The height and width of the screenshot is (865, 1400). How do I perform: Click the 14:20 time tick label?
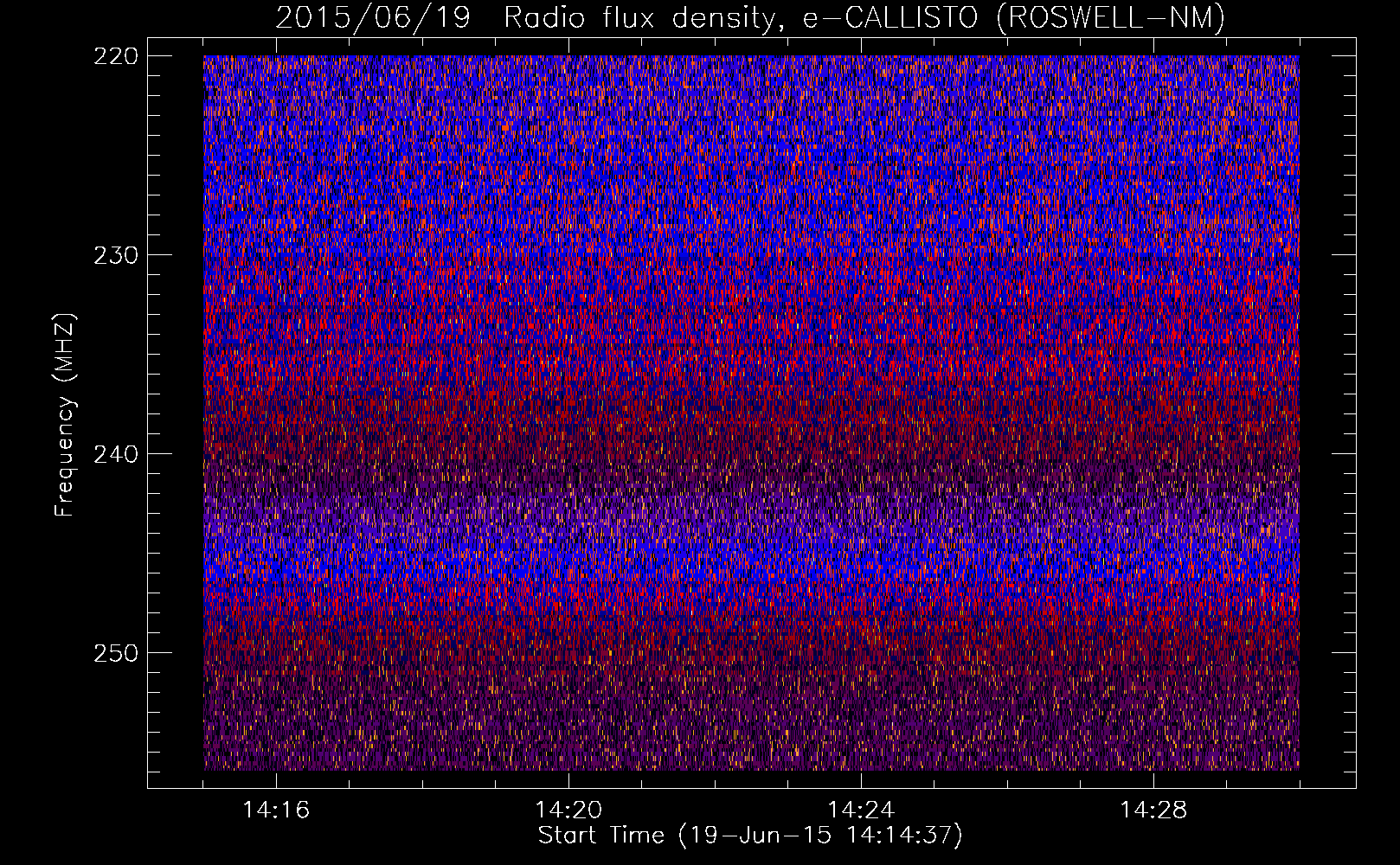pyautogui.click(x=568, y=811)
